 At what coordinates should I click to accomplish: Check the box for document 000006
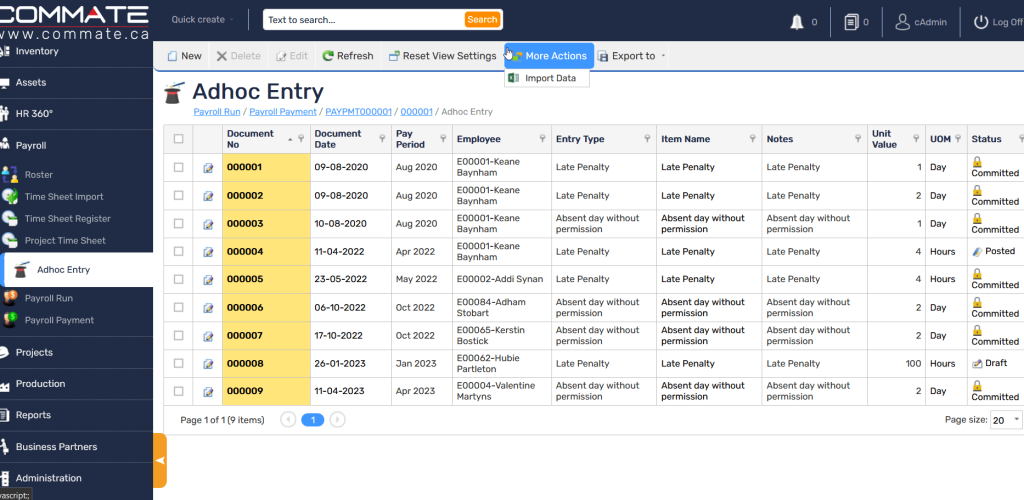(178, 307)
